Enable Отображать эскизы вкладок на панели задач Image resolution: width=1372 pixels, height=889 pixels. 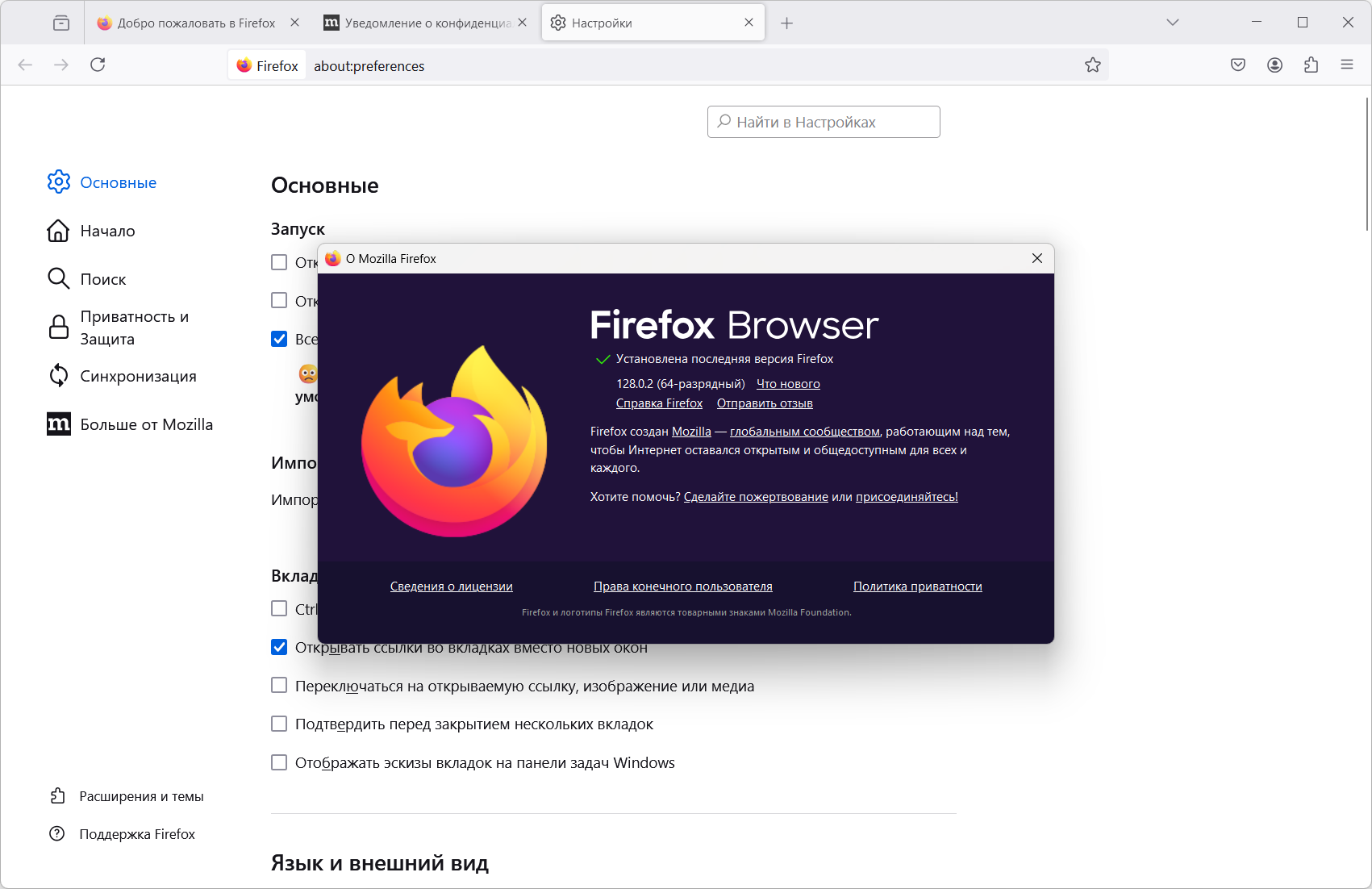click(279, 762)
